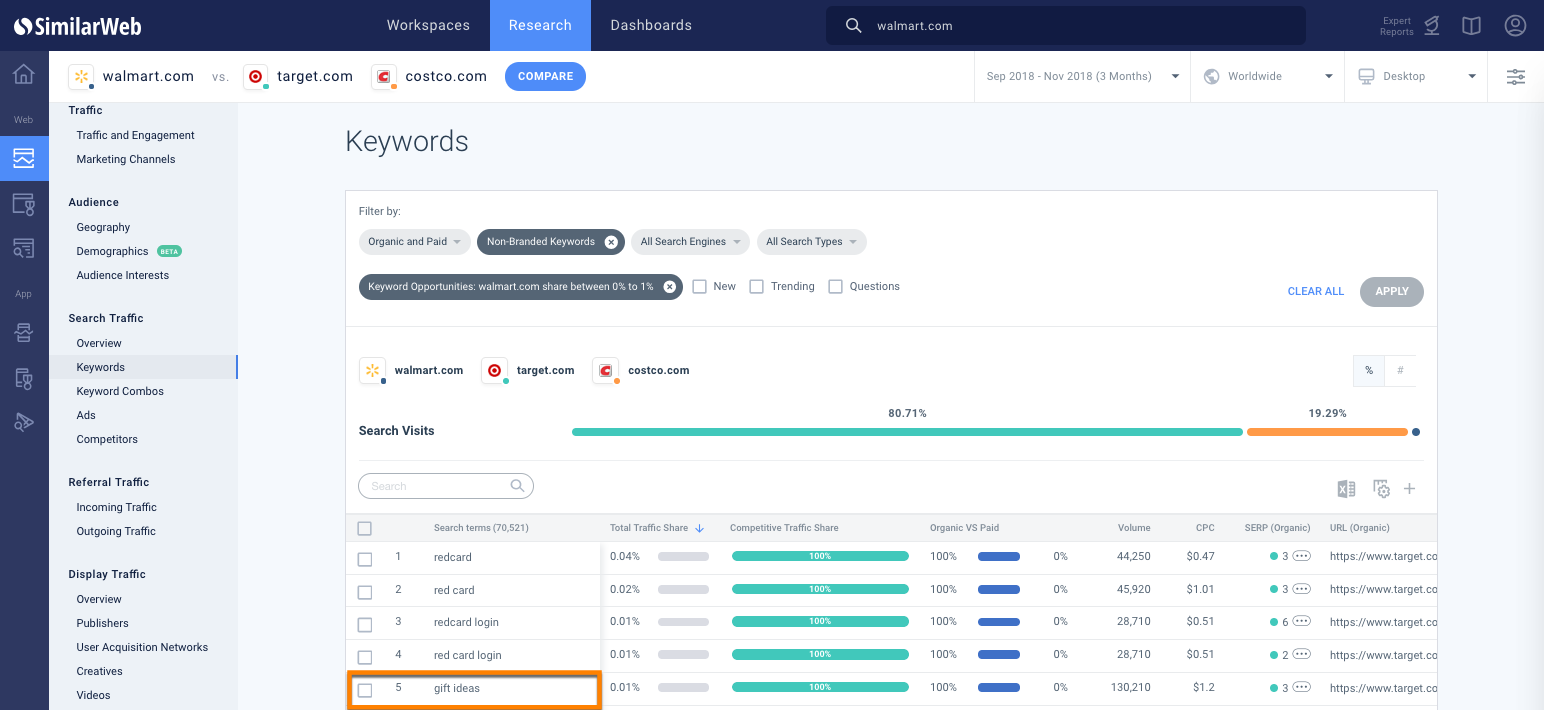Toggle select-all checkbox in table header

click(365, 528)
